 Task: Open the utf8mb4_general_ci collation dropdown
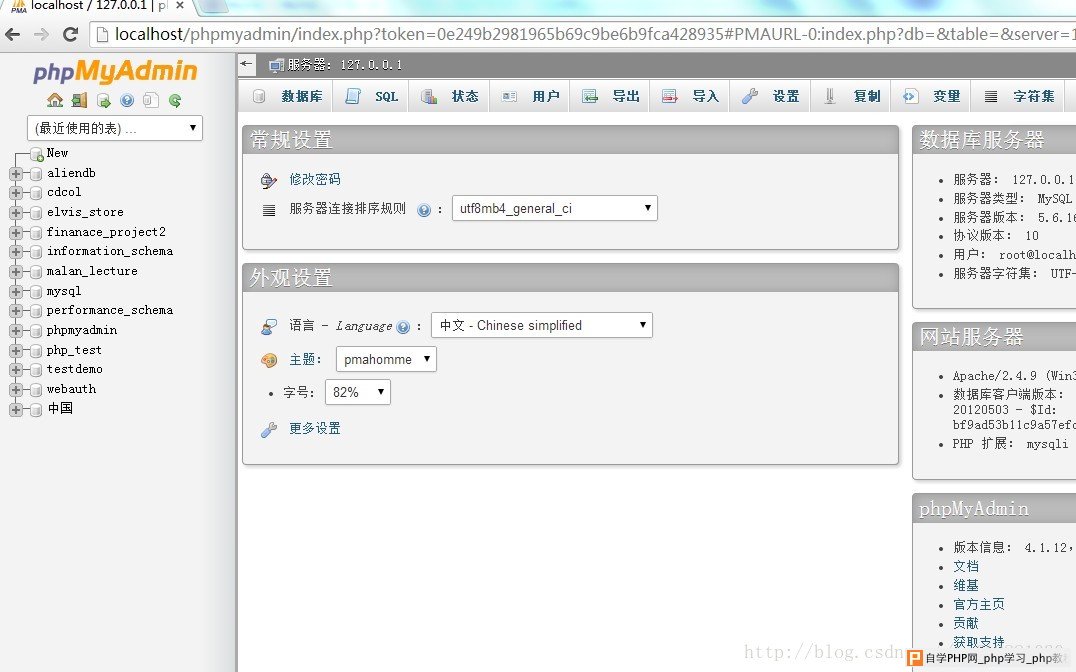point(554,208)
